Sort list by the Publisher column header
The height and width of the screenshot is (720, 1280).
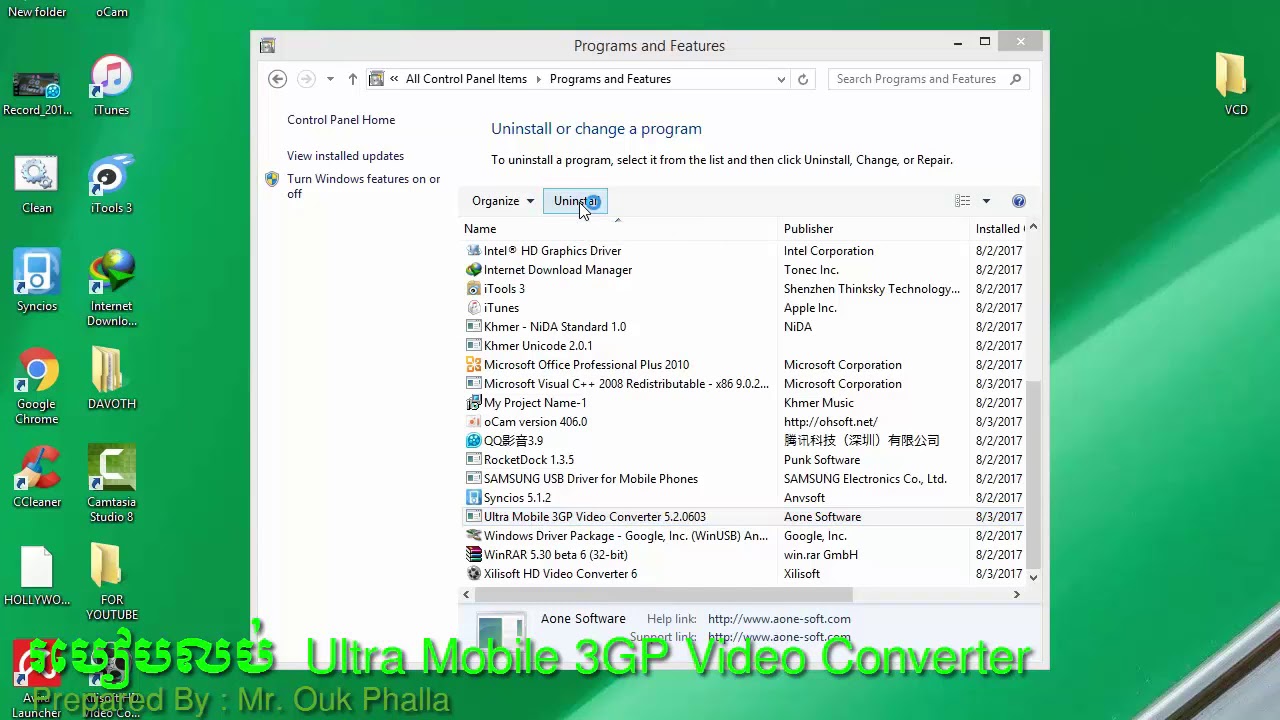click(873, 229)
